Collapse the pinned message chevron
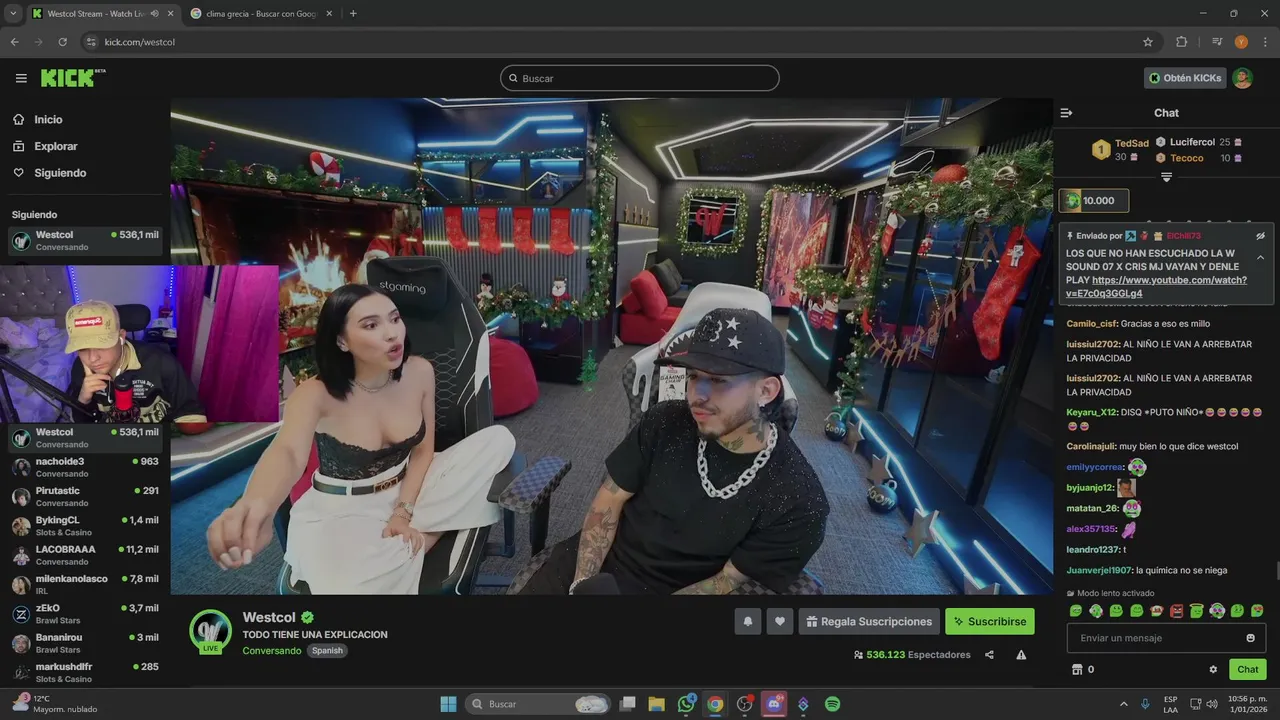The image size is (1280, 720). (1260, 257)
